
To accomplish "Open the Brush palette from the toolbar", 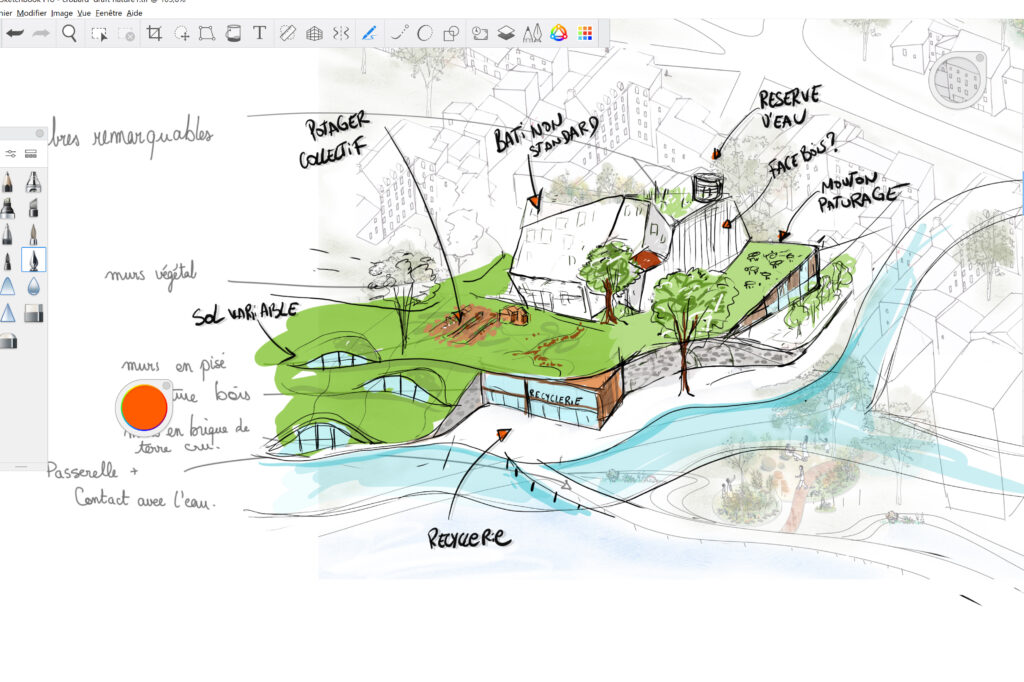I will coord(532,33).
